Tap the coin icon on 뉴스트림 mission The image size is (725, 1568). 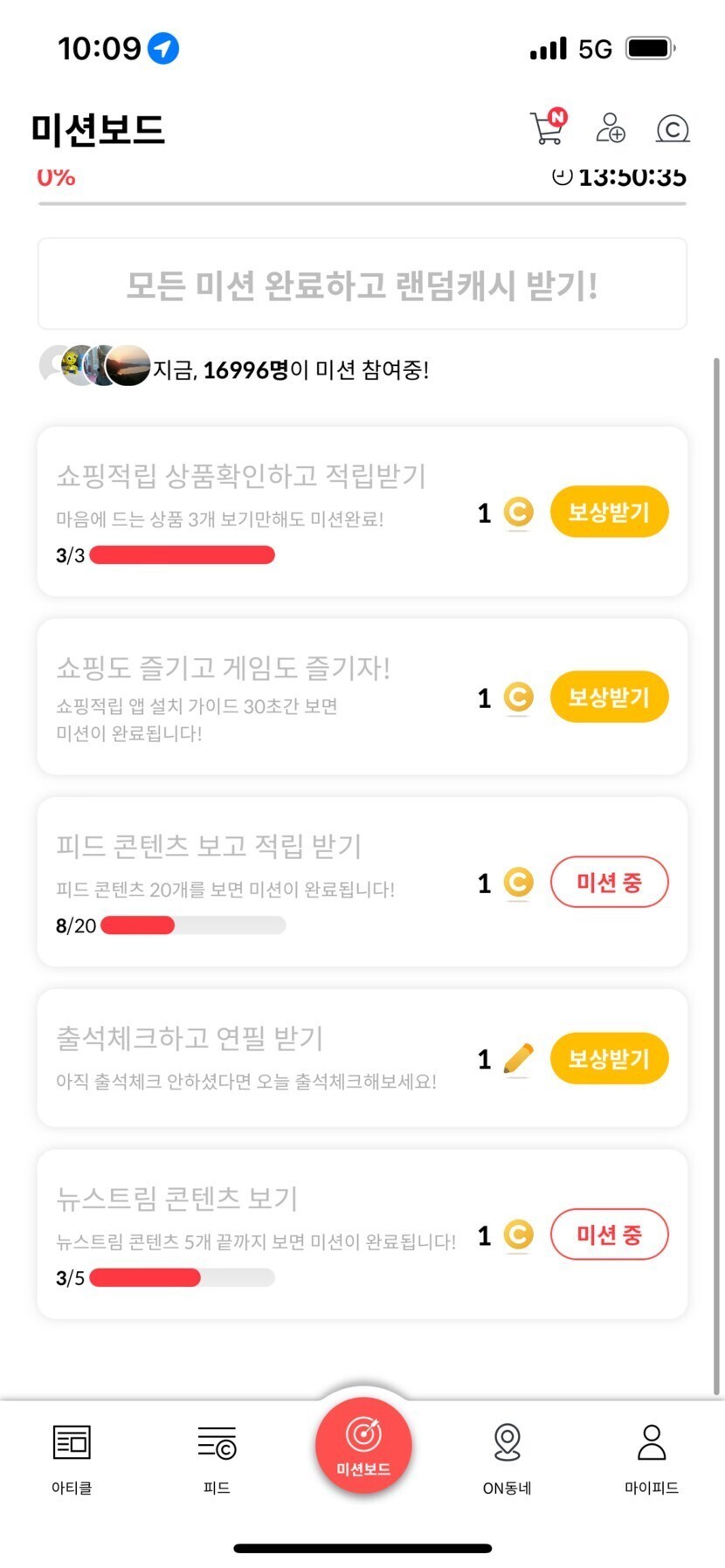(x=518, y=1234)
